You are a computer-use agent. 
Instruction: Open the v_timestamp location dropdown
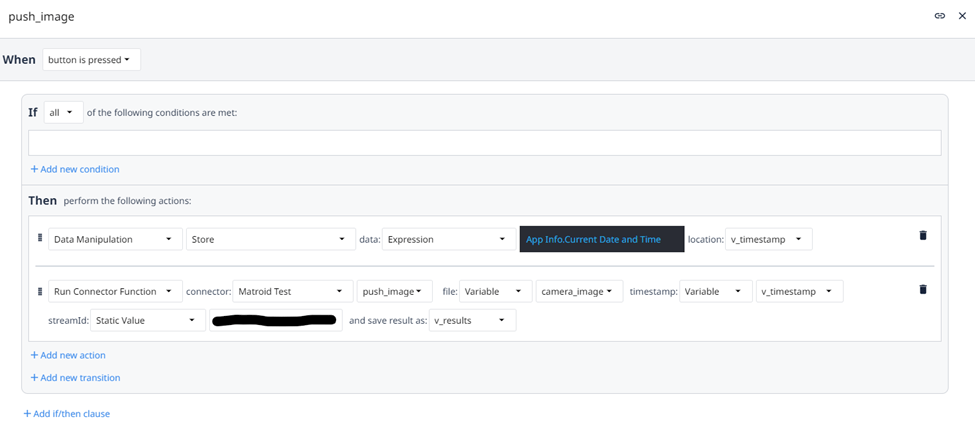point(768,239)
